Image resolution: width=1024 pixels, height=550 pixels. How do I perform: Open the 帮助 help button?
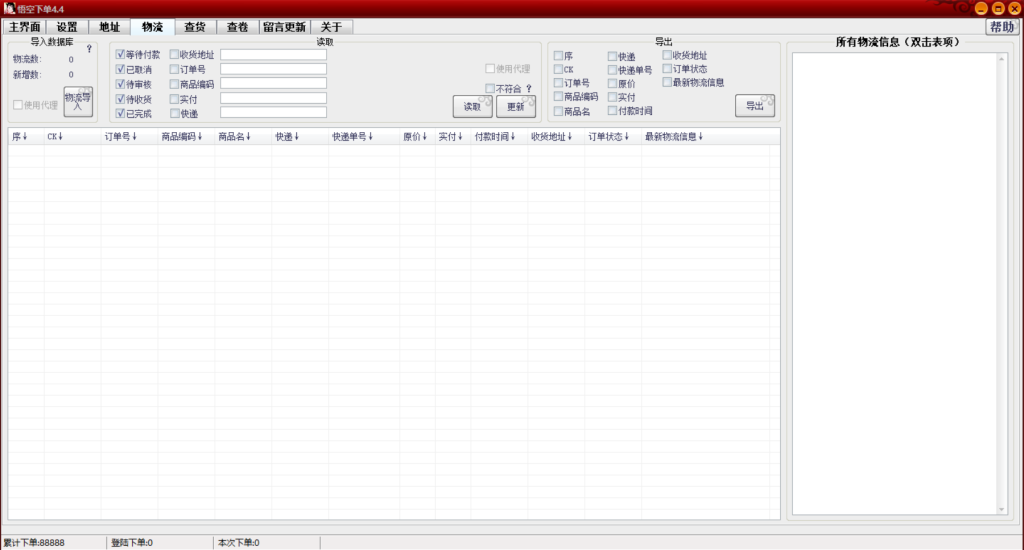[x=1001, y=27]
